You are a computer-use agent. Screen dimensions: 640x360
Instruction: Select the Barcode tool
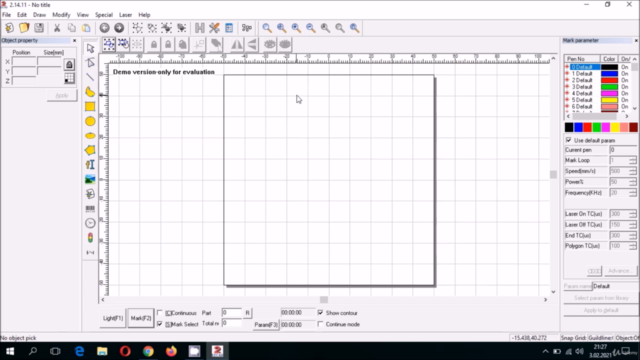click(90, 209)
